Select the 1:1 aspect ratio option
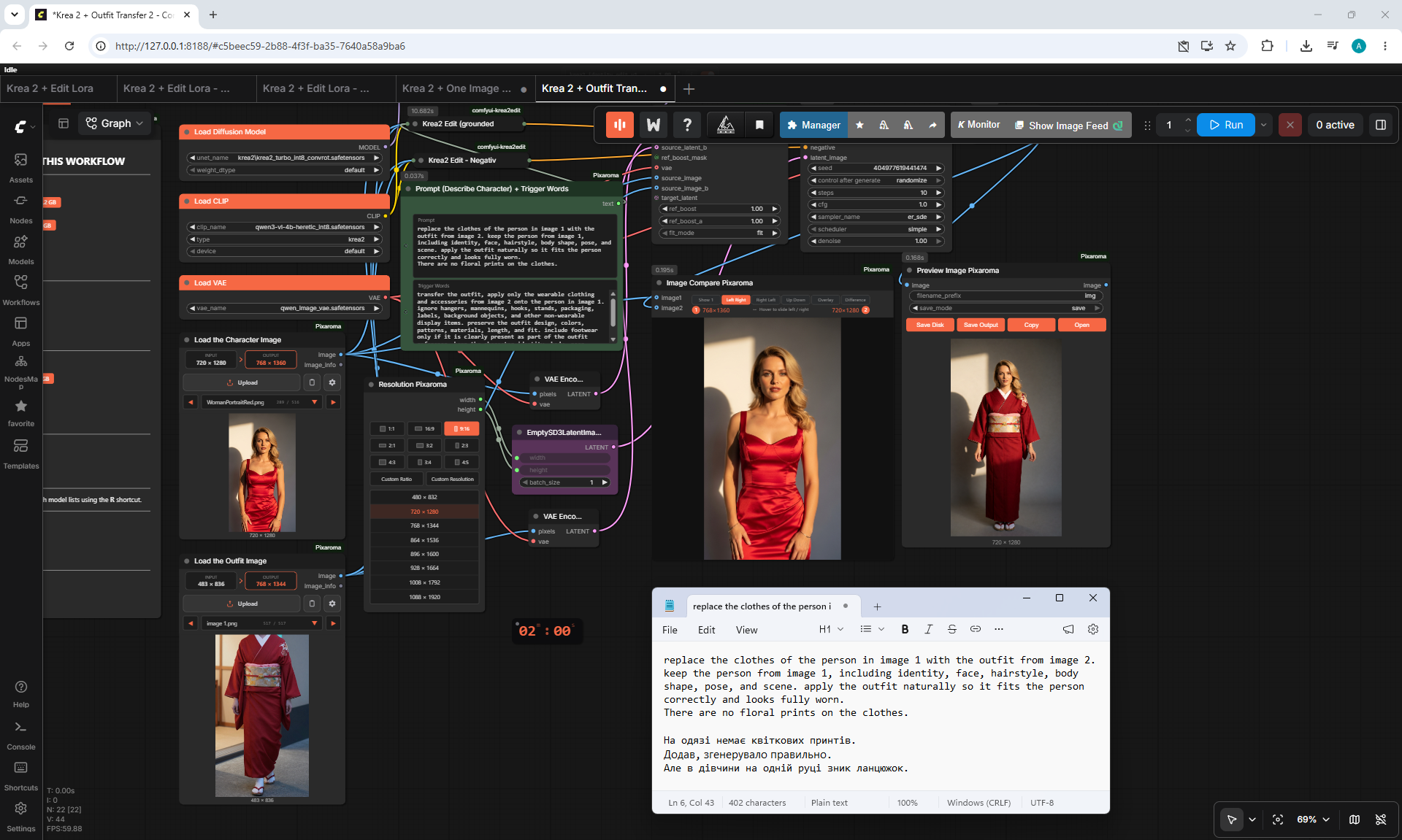Image resolution: width=1402 pixels, height=840 pixels. (x=388, y=428)
